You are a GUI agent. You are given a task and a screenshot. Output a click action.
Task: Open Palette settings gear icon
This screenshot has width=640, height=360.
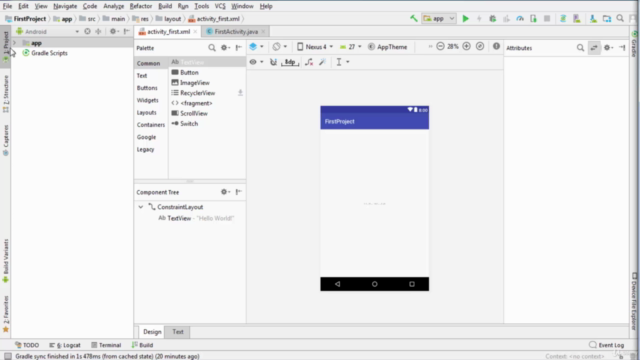(x=224, y=48)
